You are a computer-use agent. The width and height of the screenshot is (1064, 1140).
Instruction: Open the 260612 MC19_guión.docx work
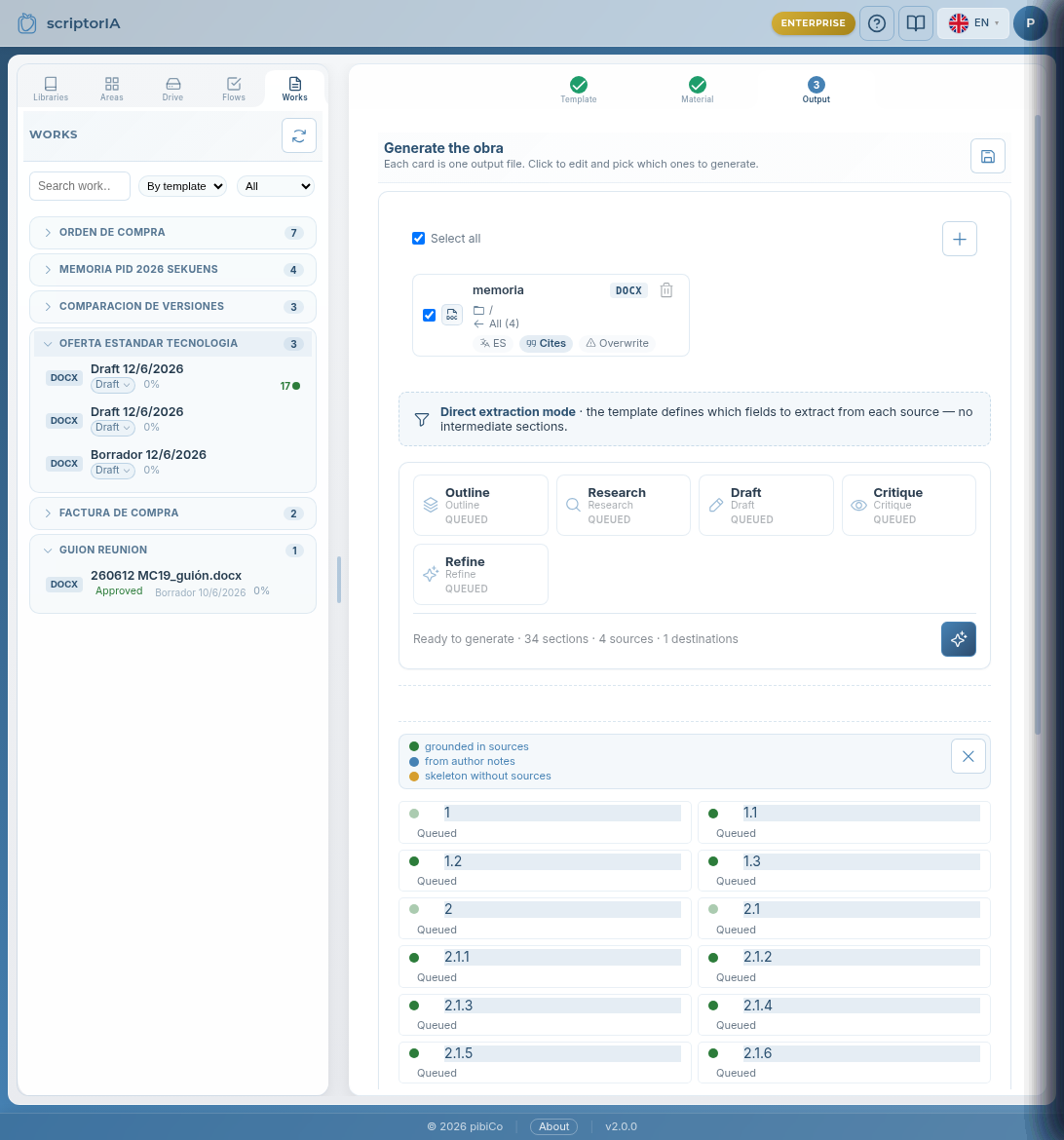[x=173, y=584]
